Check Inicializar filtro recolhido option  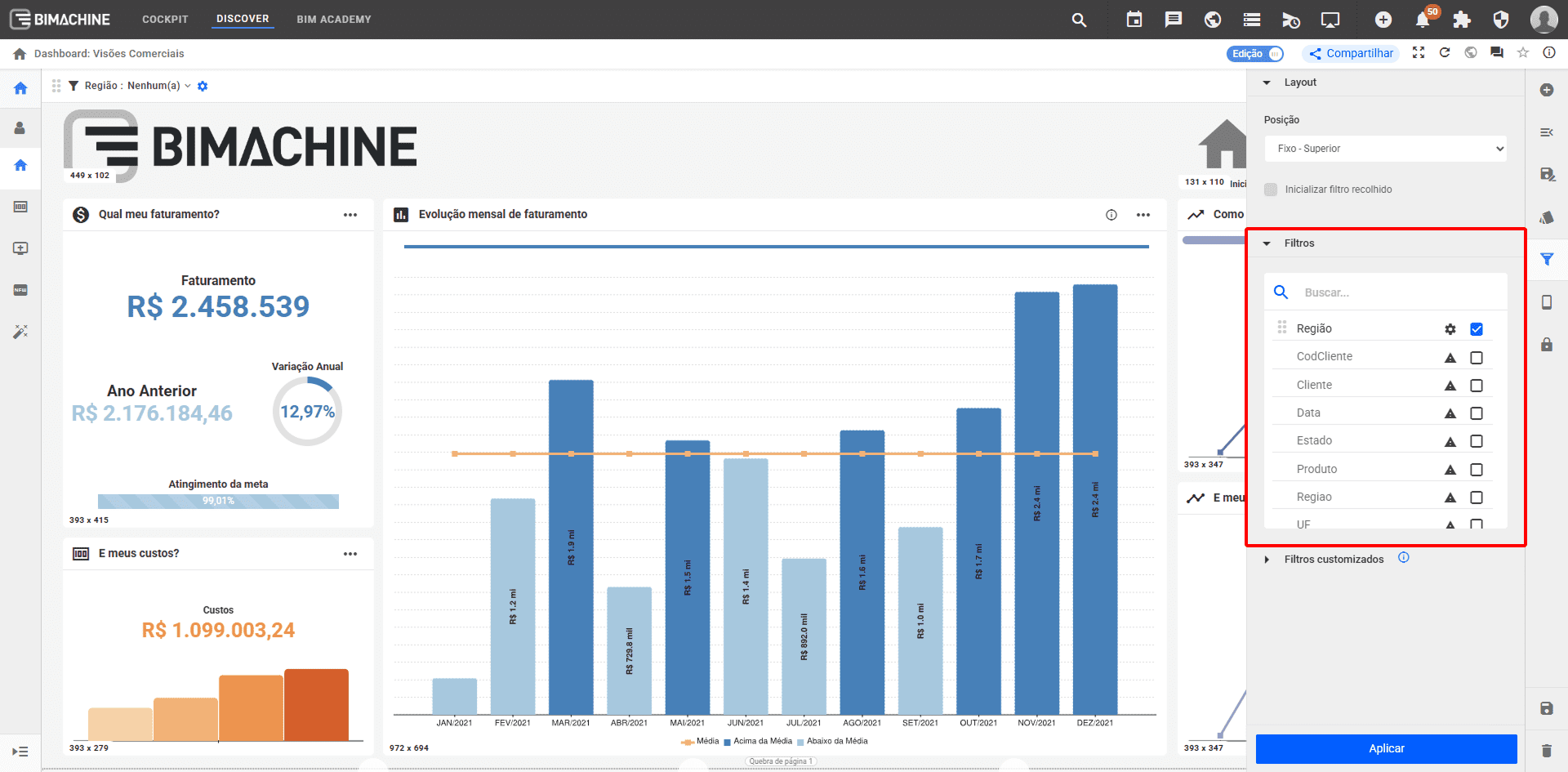(x=1271, y=190)
